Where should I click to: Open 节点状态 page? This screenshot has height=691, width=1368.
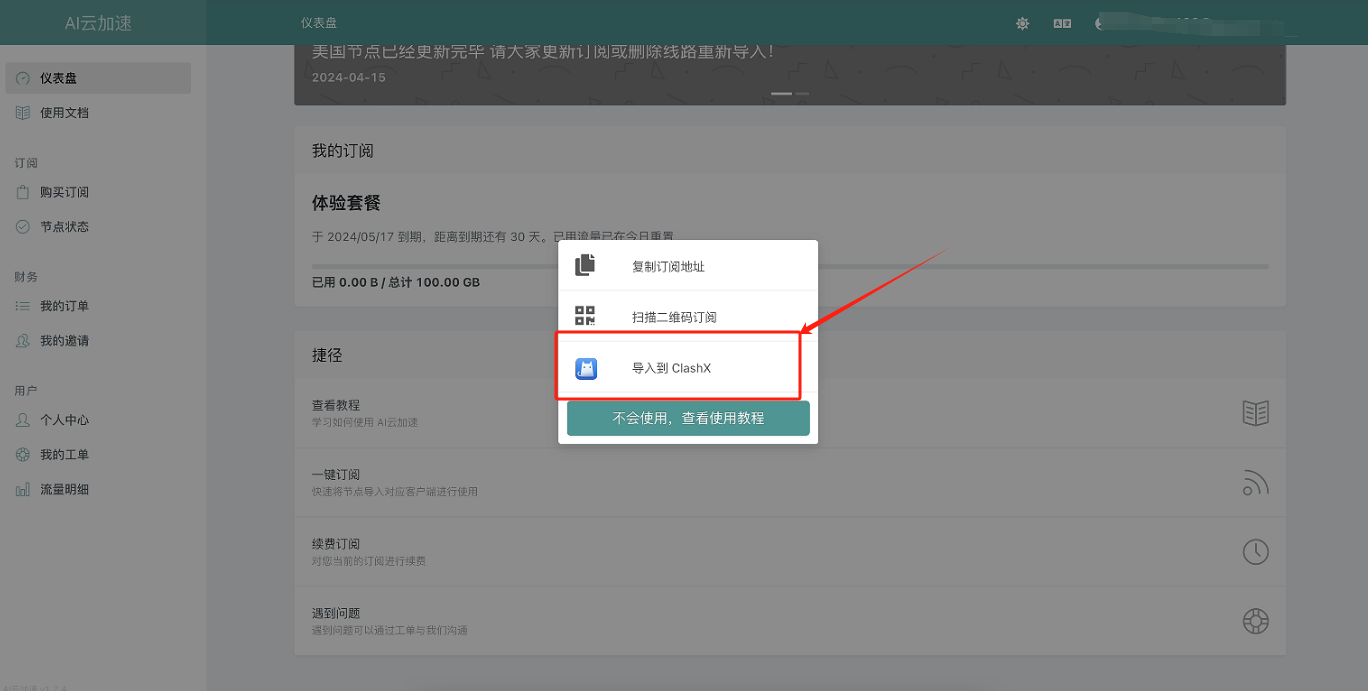click(x=98, y=227)
